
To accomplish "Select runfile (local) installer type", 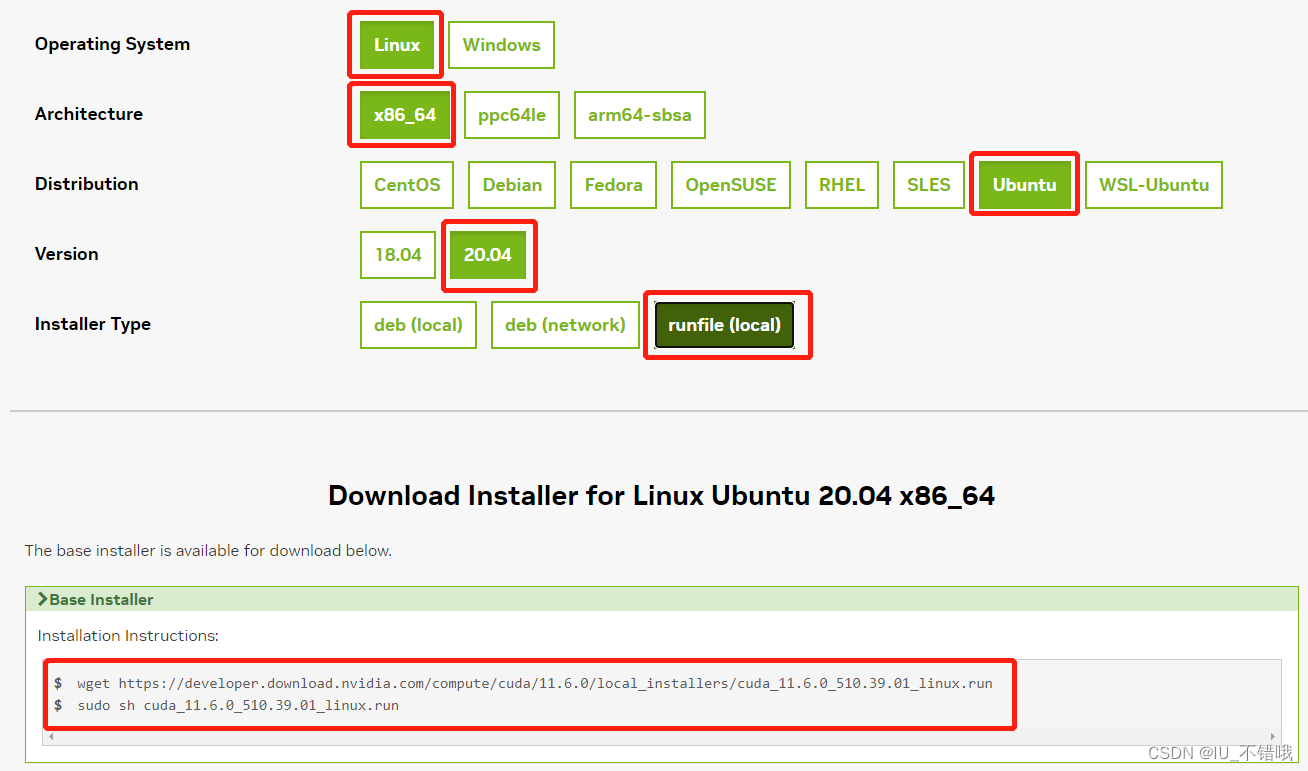I will coord(725,325).
